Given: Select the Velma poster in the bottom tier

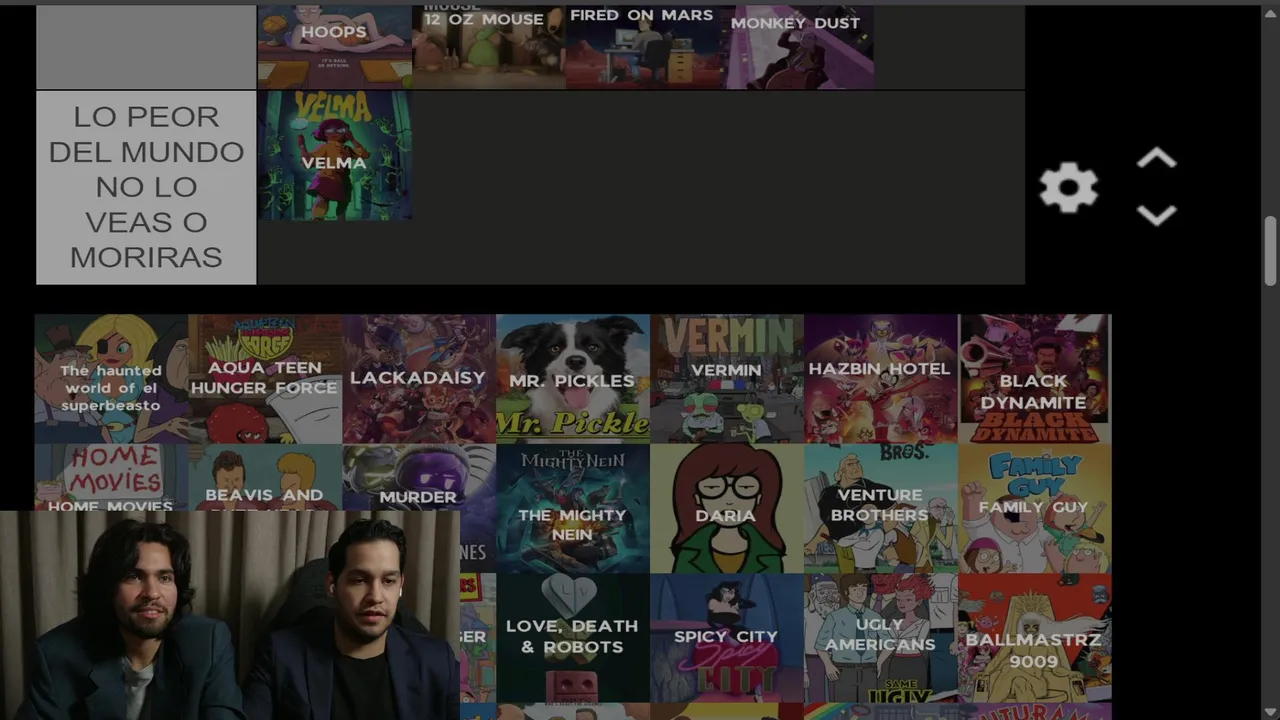Looking at the screenshot, I should pyautogui.click(x=334, y=155).
